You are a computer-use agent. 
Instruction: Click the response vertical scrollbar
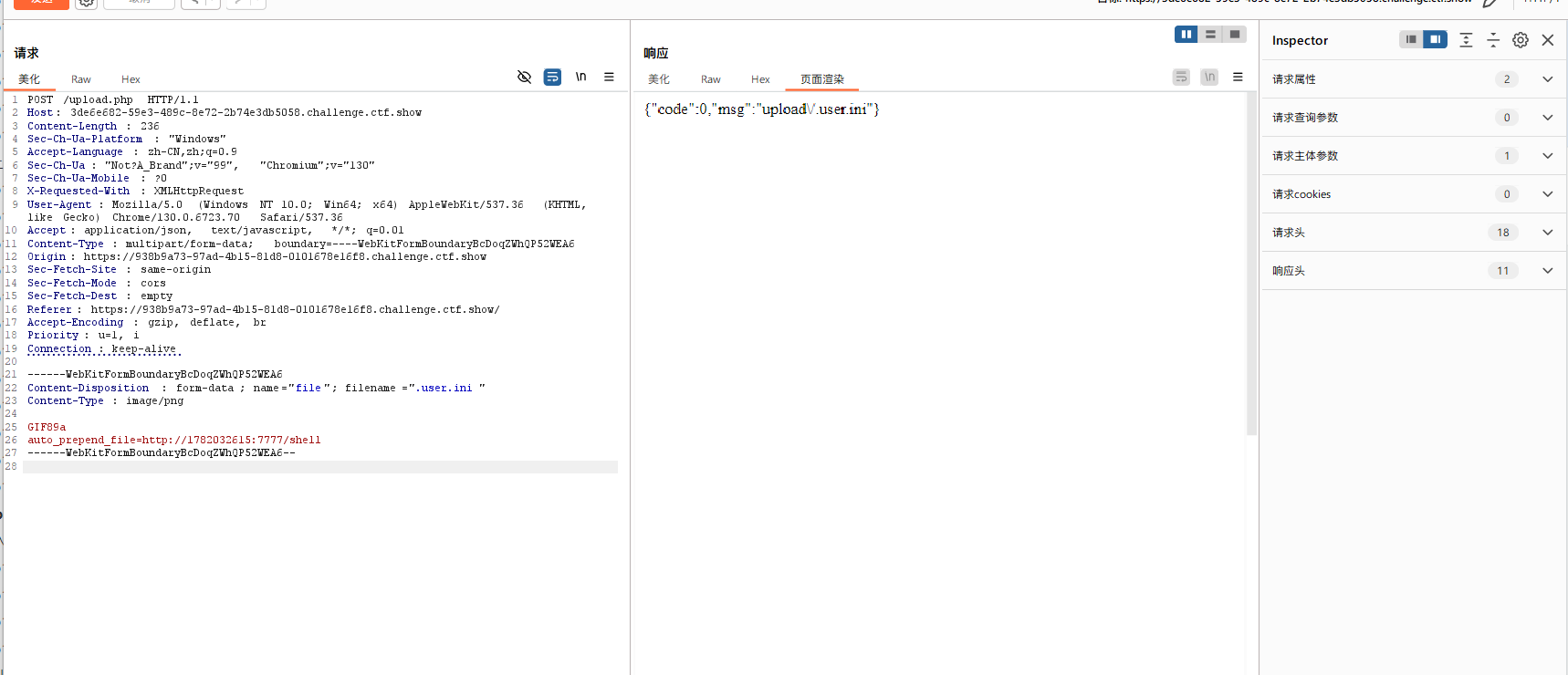click(1251, 263)
